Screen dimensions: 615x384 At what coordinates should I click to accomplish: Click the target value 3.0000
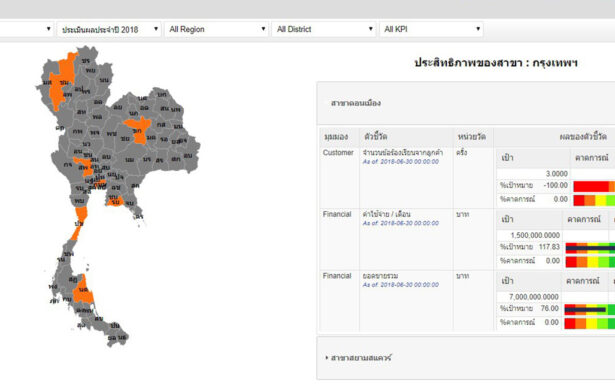tap(556, 174)
